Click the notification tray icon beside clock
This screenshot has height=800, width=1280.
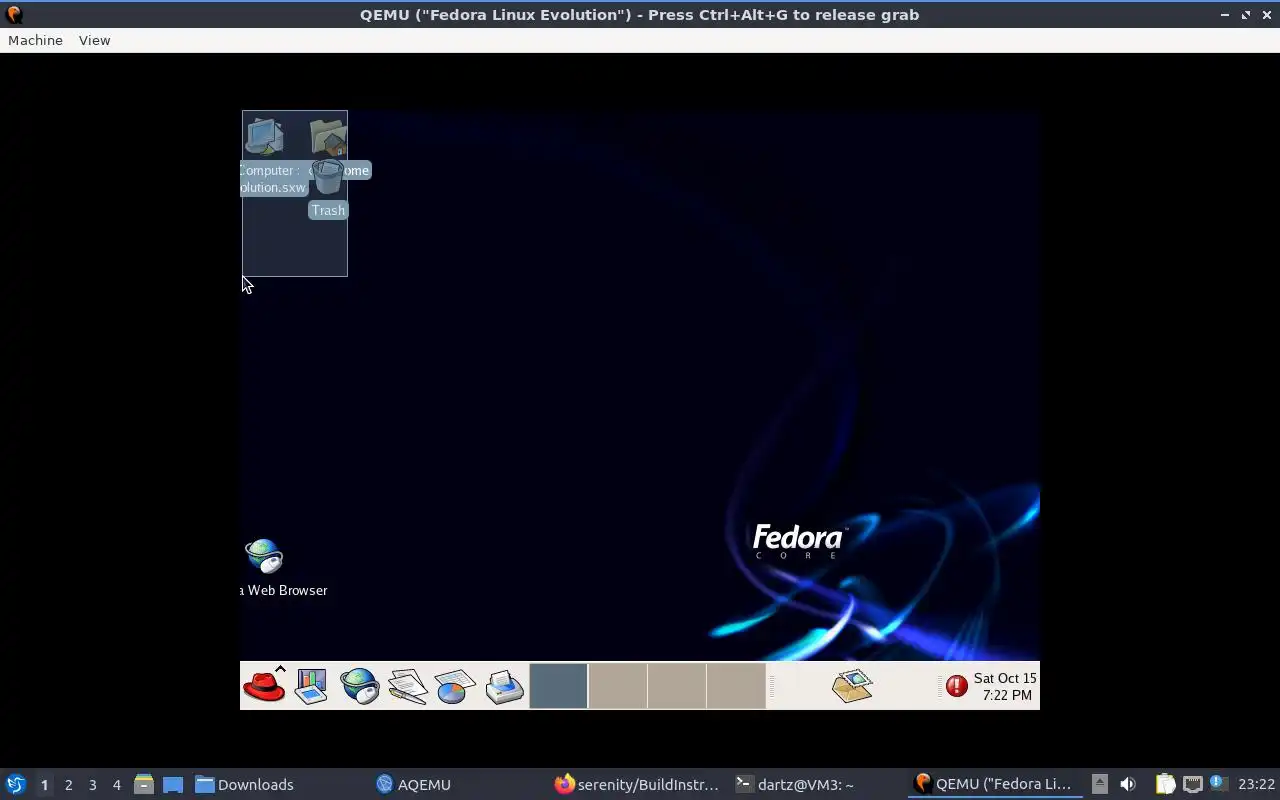click(1218, 783)
